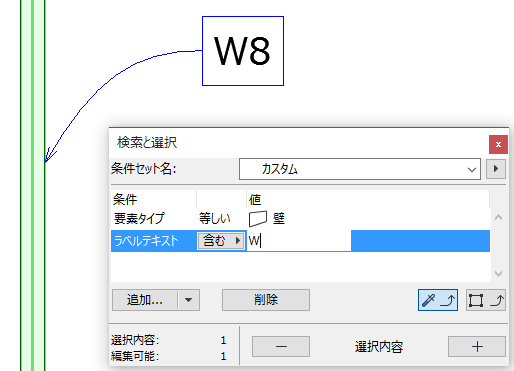Expand the 追加 dropdown arrow
The height and width of the screenshot is (371, 514).
(x=189, y=300)
